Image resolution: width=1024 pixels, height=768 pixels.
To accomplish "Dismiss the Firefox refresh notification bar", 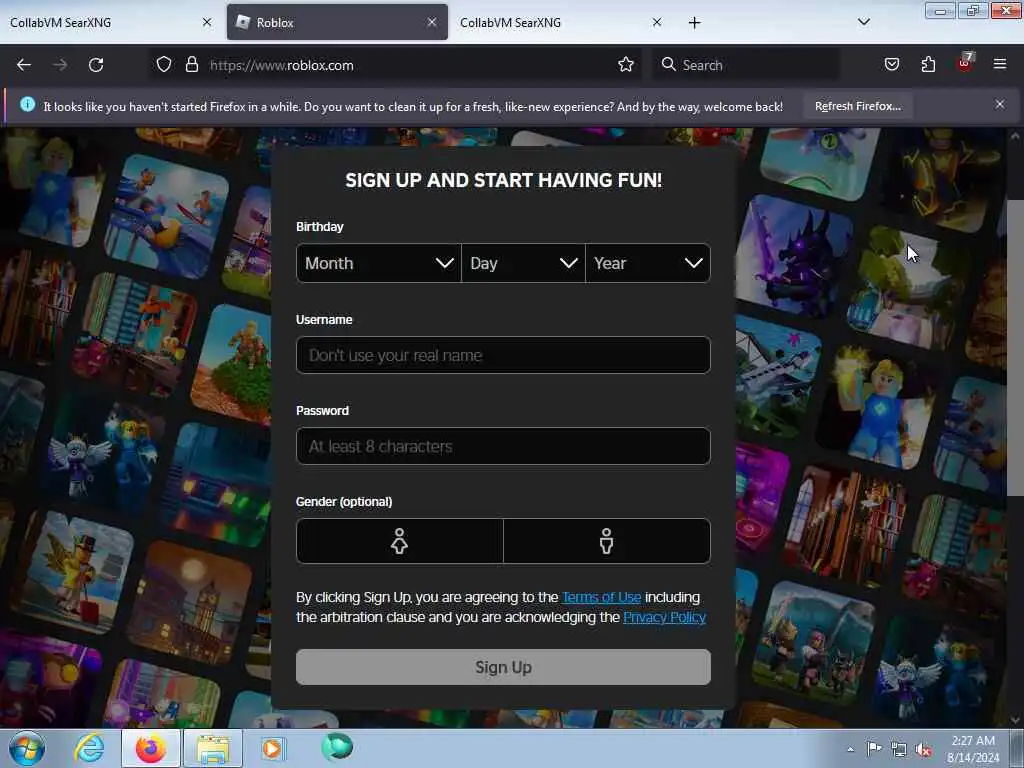I will [x=999, y=104].
